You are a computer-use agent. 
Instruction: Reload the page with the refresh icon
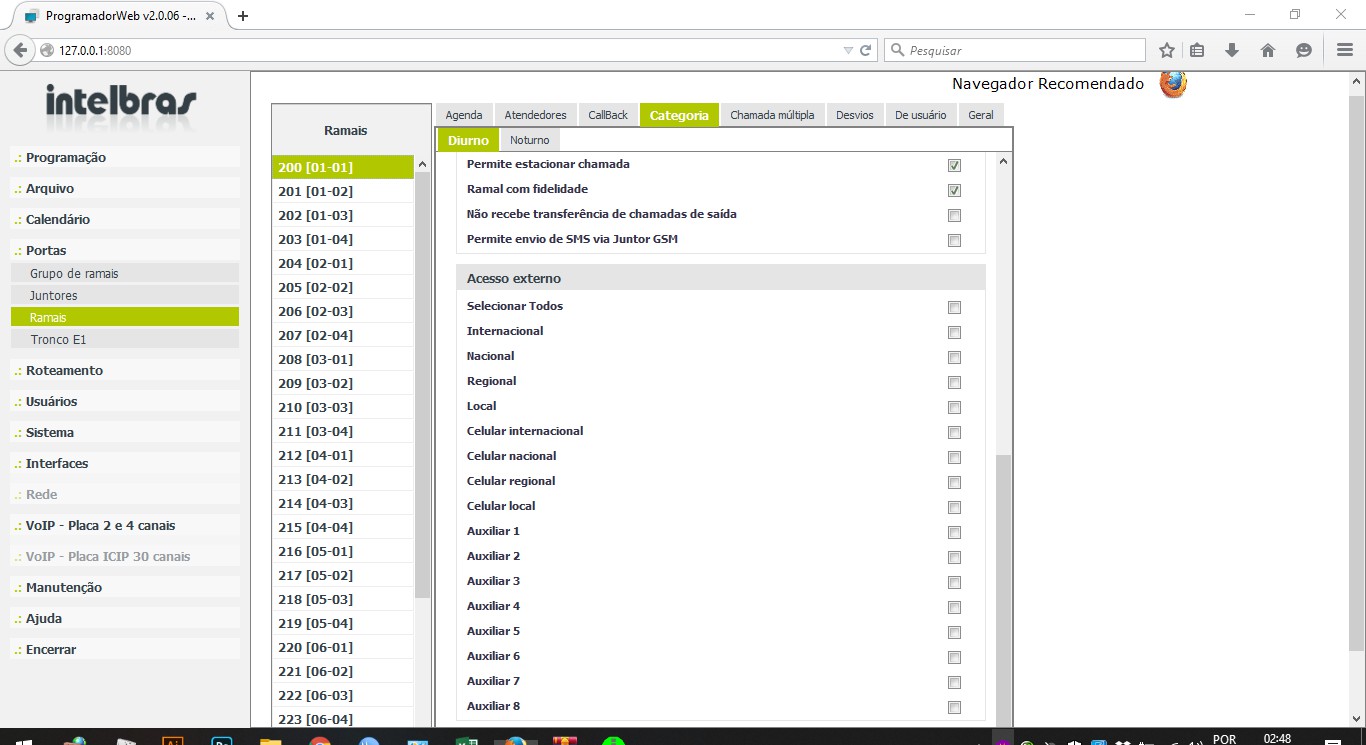tap(866, 50)
